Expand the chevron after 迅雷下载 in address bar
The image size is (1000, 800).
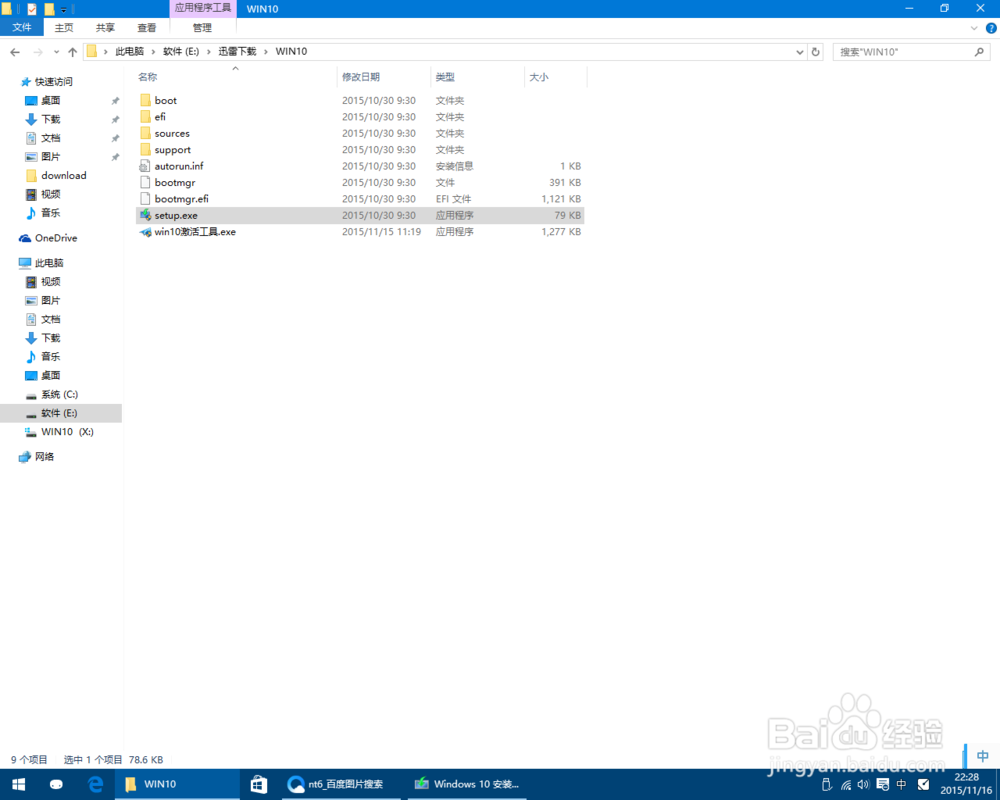click(x=266, y=52)
